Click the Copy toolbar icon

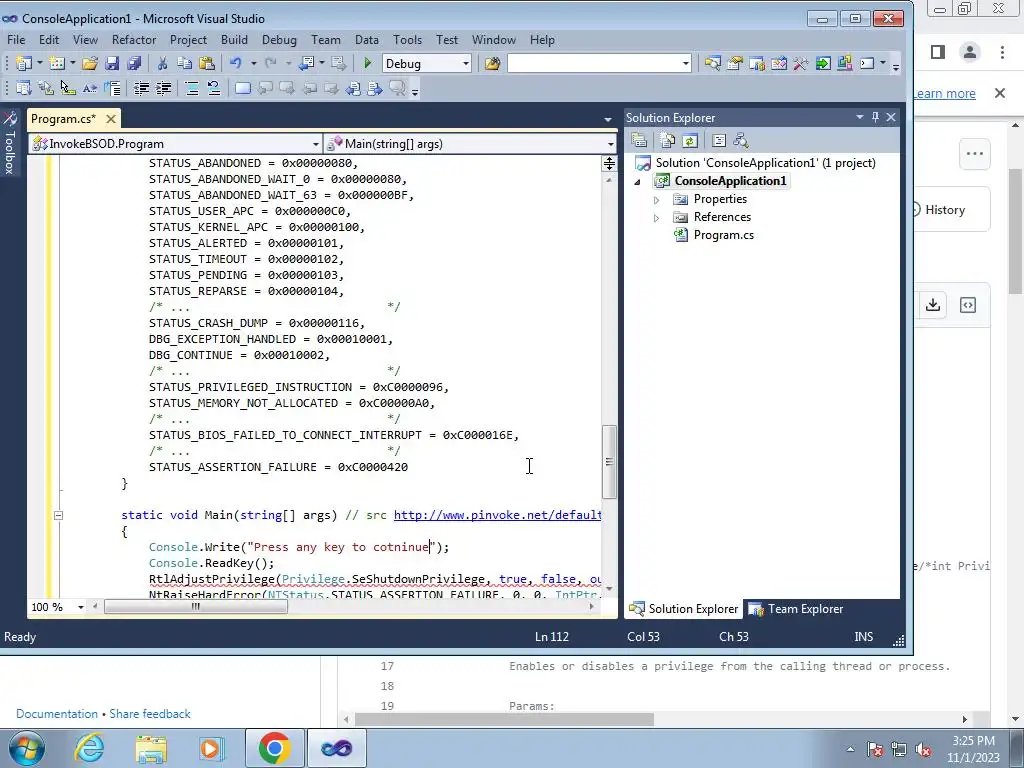(x=184, y=63)
